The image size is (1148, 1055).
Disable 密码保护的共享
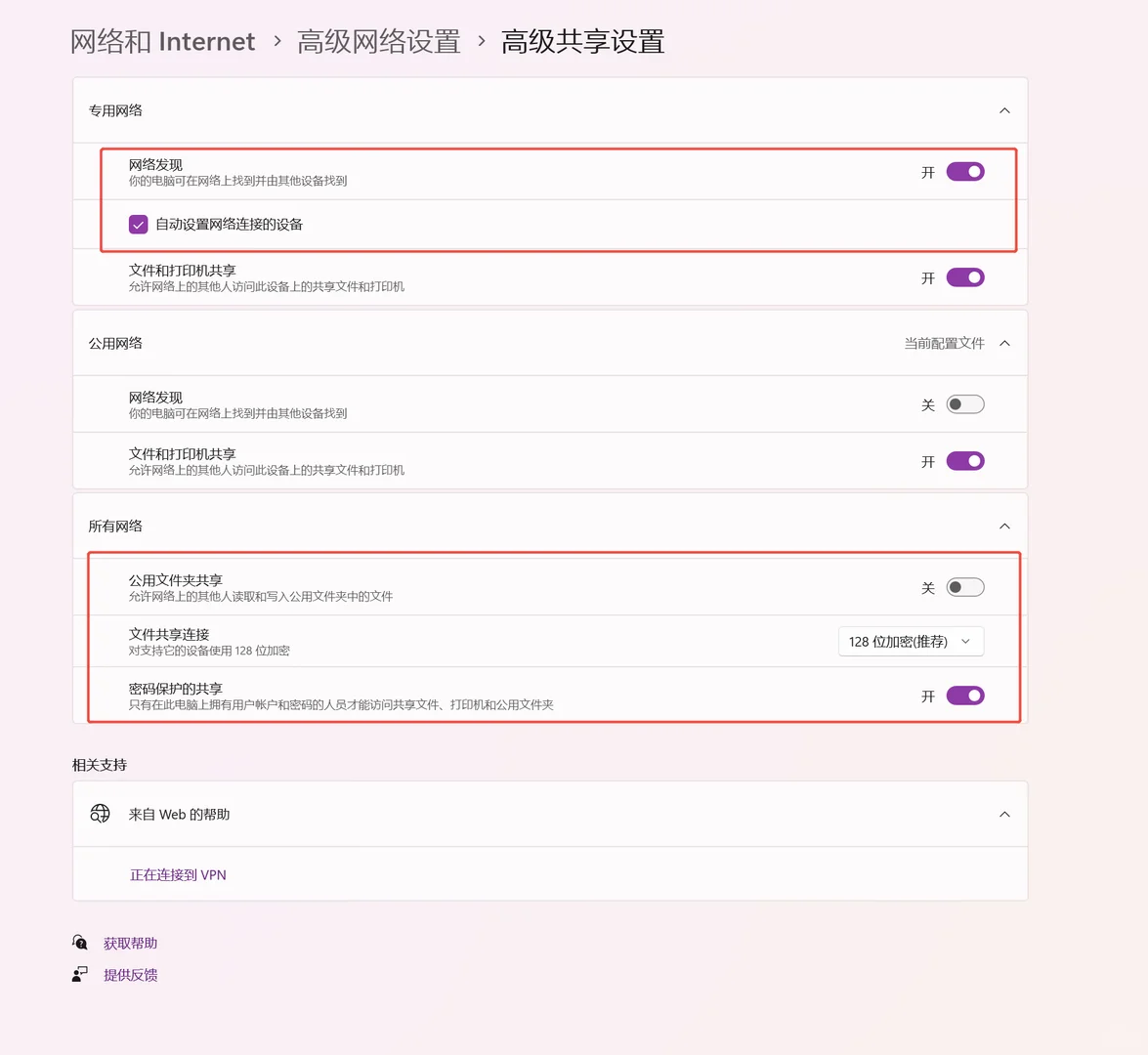964,695
